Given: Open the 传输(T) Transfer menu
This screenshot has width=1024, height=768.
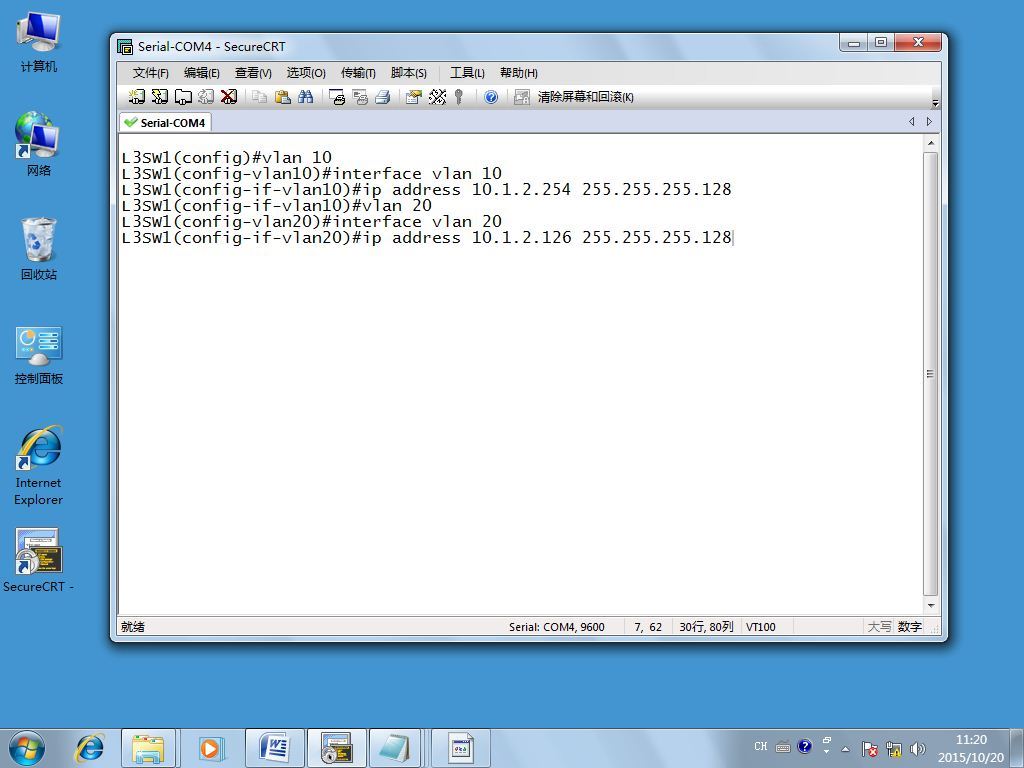Looking at the screenshot, I should [358, 72].
